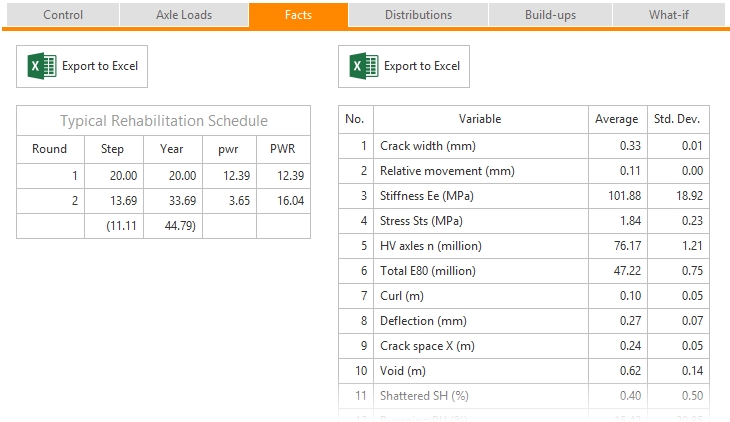Viewport: 730px width, 422px height.
Task: Select the Crack width (mm) variable cell
Action: tap(427, 146)
